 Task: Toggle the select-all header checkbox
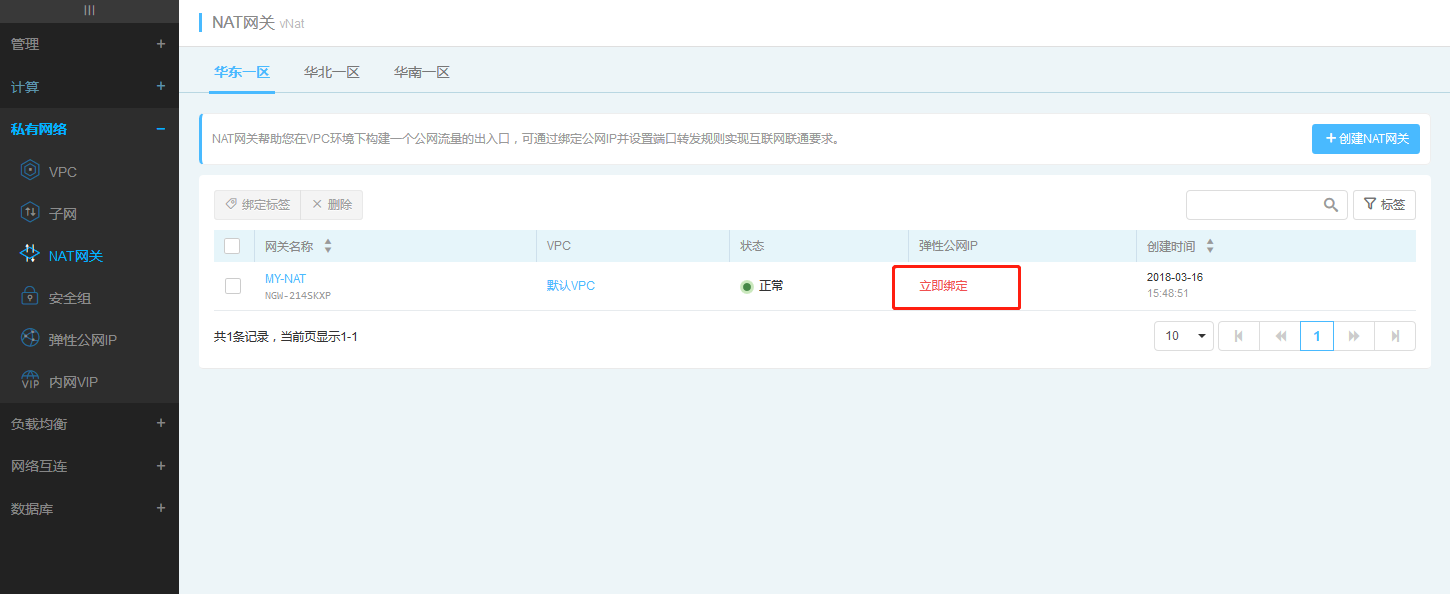point(232,246)
